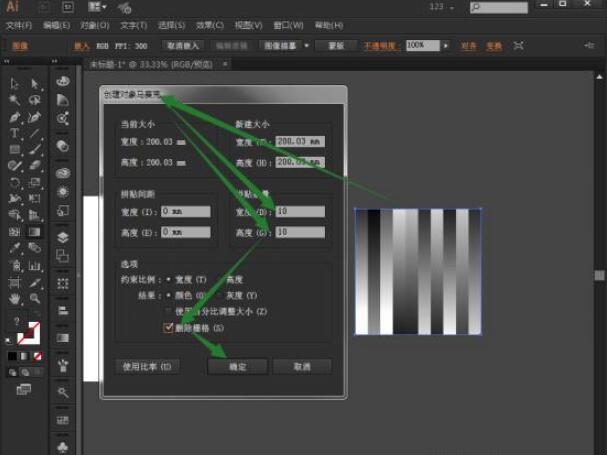Uncheck the 删除栅格 (S) checkbox
This screenshot has height=455, width=607.
168,328
